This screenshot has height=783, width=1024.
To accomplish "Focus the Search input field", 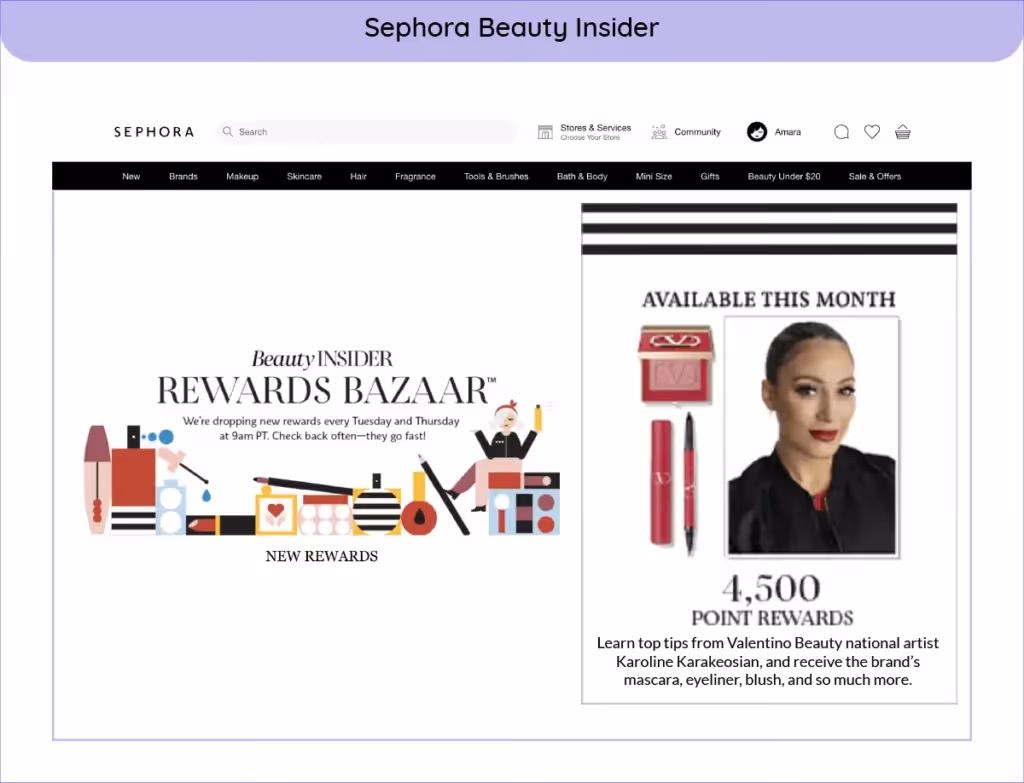I will coord(367,131).
